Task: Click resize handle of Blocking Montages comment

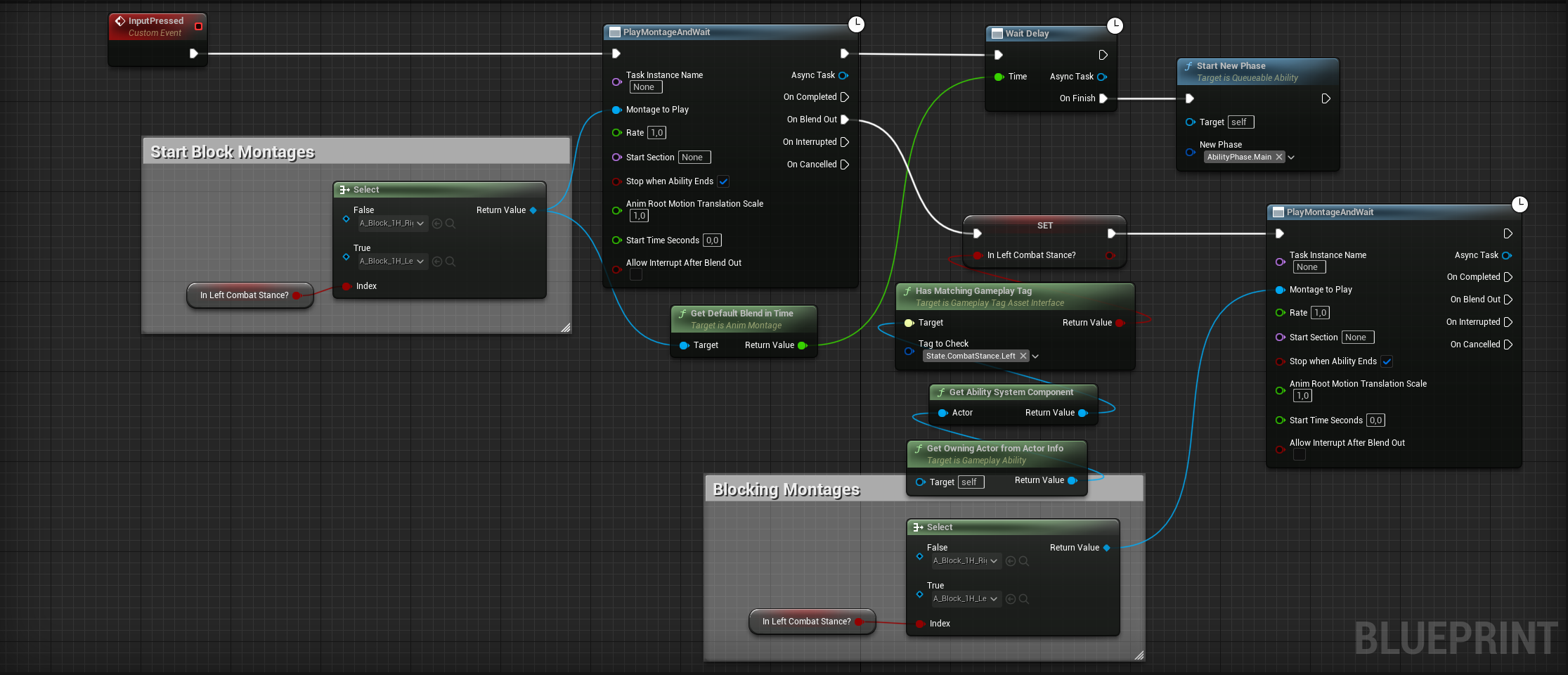Action: [1139, 655]
